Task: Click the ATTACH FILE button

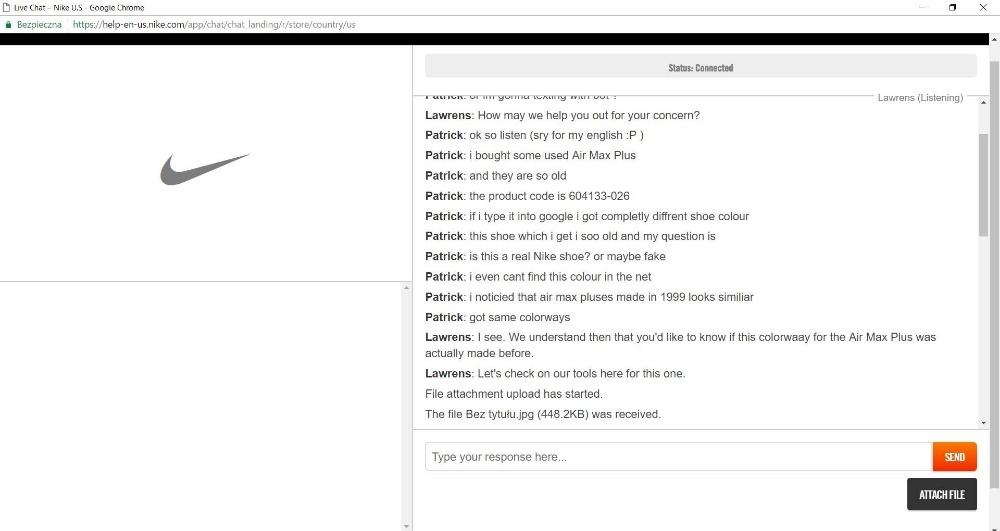Action: point(941,494)
